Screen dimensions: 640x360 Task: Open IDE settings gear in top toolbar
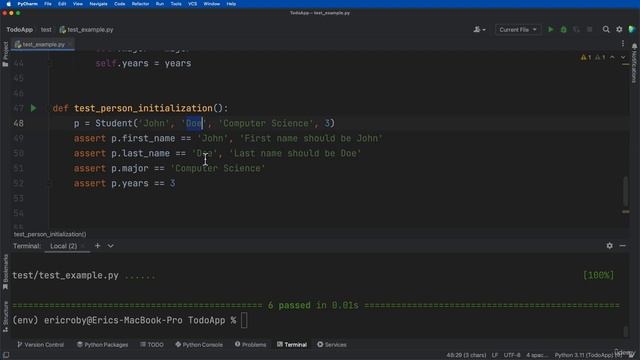coord(619,29)
